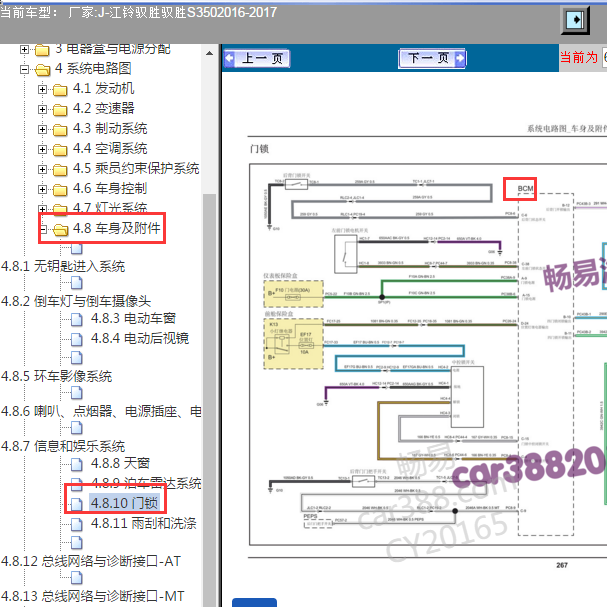Open 4.8.1 无钥匙进入系统 page
This screenshot has width=607, height=607.
pyautogui.click(x=63, y=266)
